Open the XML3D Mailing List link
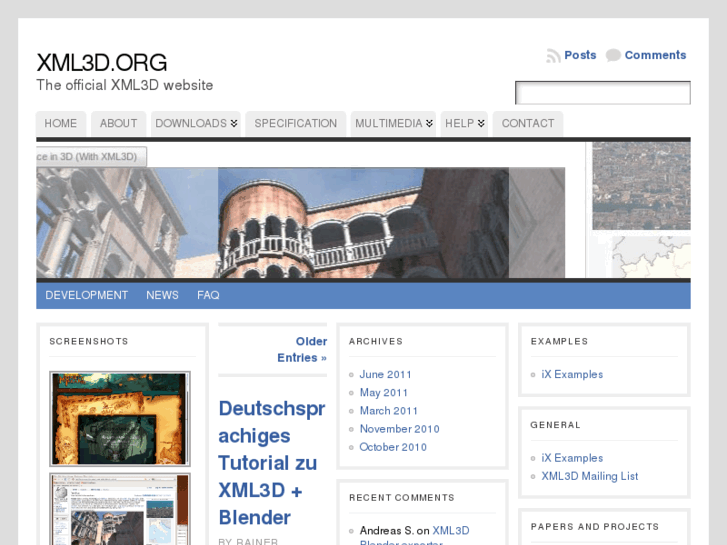 click(590, 476)
